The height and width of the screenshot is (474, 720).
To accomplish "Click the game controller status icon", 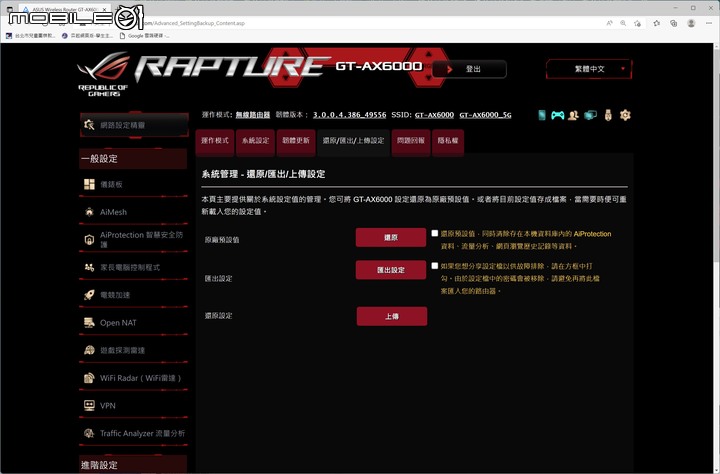I will (x=557, y=115).
